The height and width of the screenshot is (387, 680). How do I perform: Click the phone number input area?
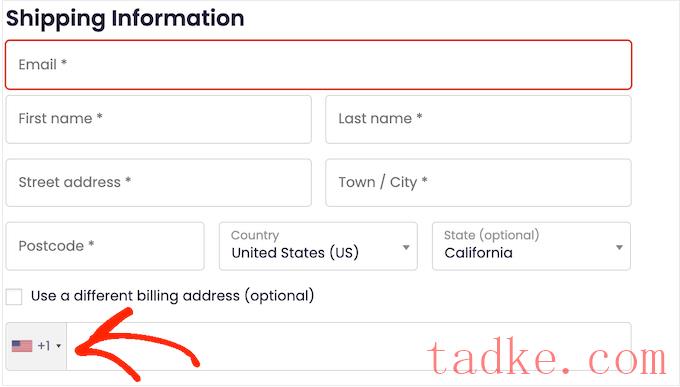349,346
